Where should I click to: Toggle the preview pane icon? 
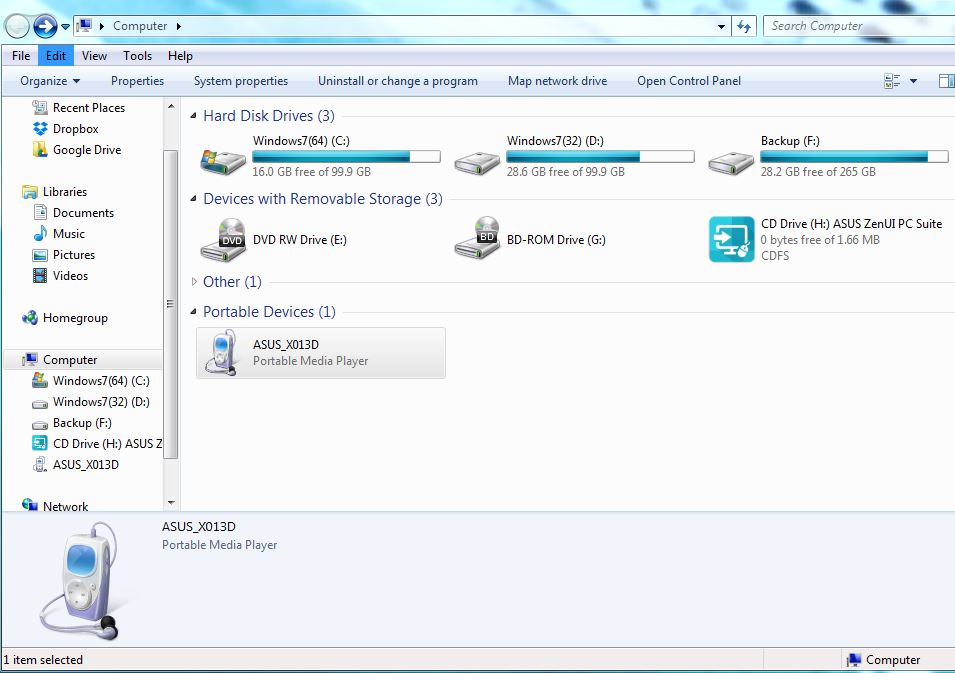tap(946, 81)
